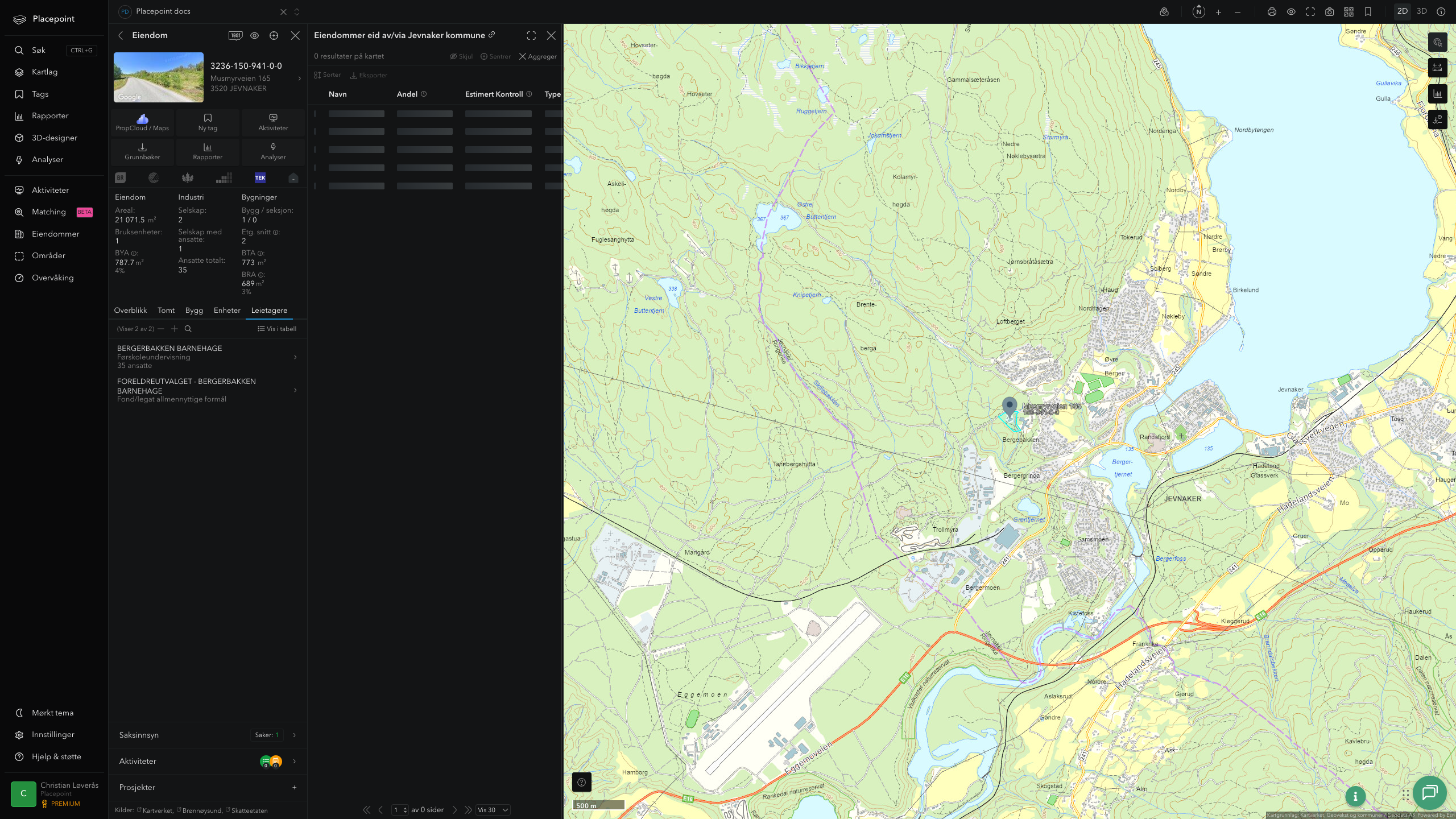This screenshot has height=819, width=1456.
Task: Open PropCloud / Maps
Action: pyautogui.click(x=142, y=122)
